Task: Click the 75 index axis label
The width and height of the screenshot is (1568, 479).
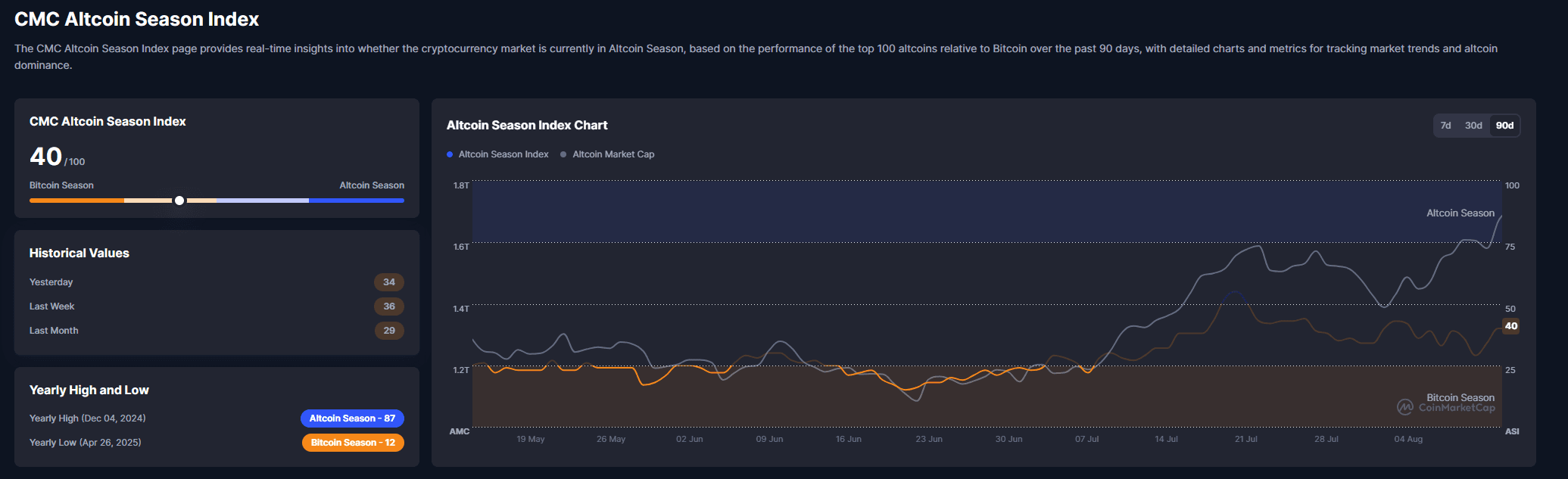Action: 1510,247
